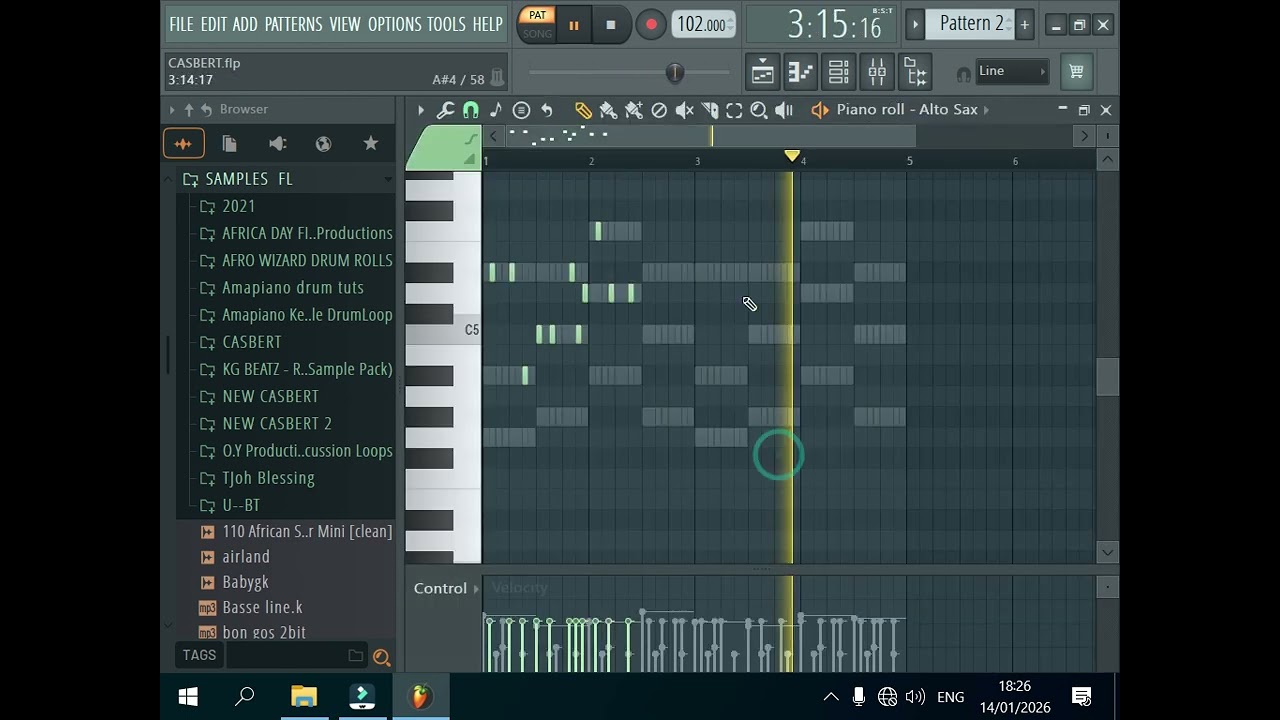The width and height of the screenshot is (1280, 720).
Task: Open the Channel rack button
Action: click(x=839, y=71)
